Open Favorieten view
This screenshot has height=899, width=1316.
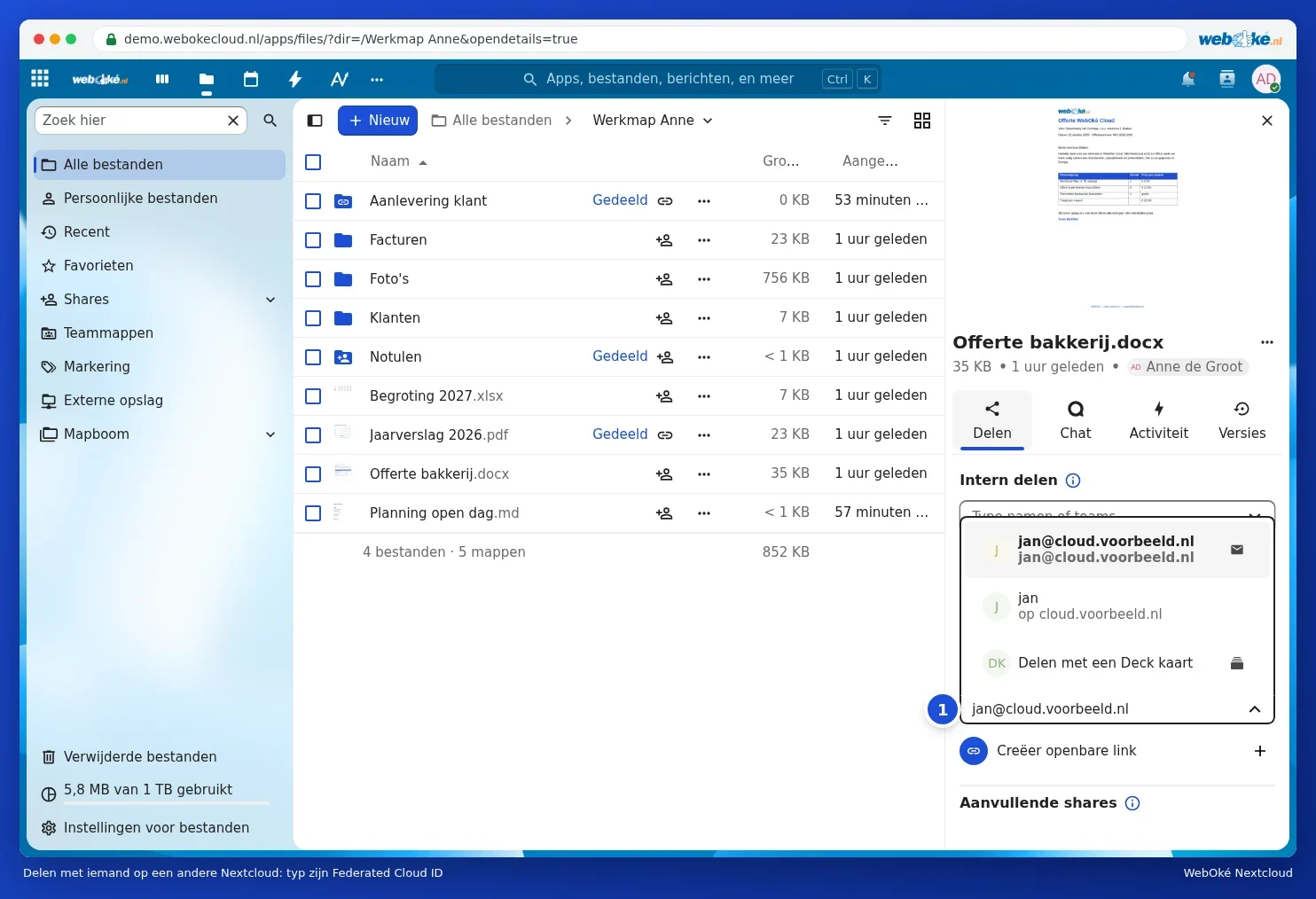160,266
